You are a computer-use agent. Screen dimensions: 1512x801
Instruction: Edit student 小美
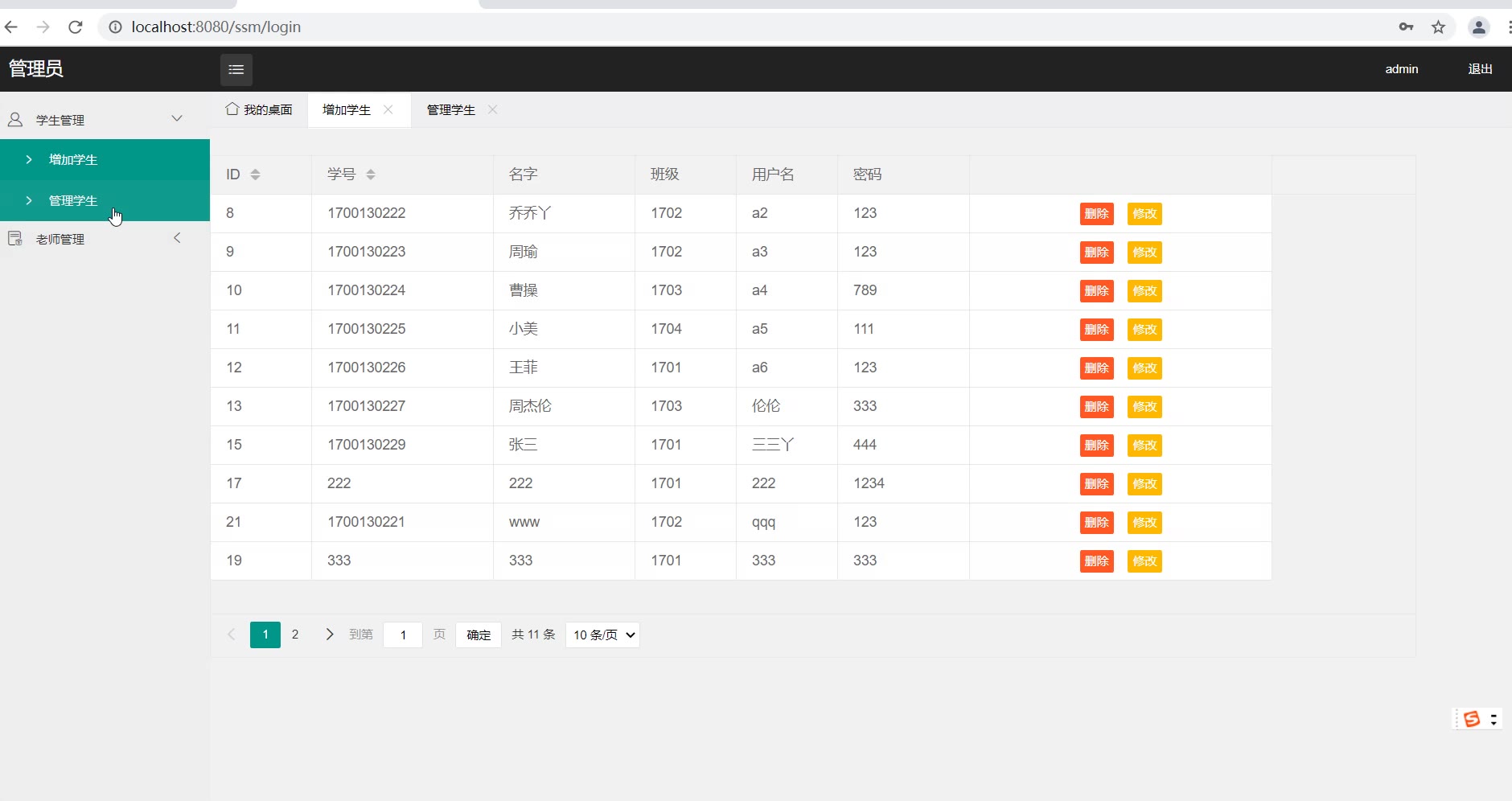(x=1145, y=330)
